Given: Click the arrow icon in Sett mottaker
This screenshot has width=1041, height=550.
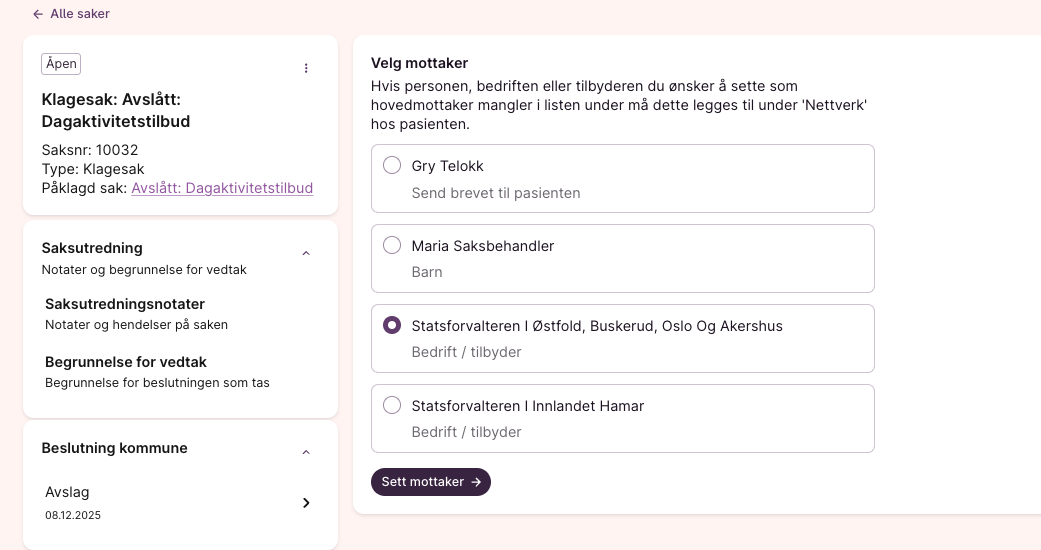Looking at the screenshot, I should (476, 482).
